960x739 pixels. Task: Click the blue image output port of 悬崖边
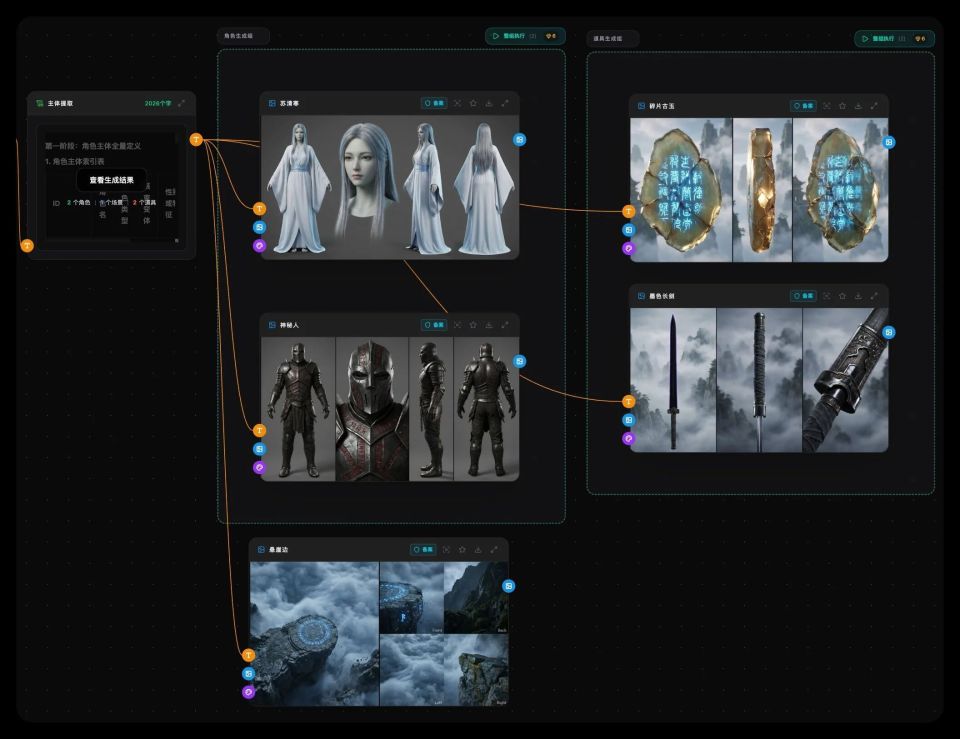(508, 586)
